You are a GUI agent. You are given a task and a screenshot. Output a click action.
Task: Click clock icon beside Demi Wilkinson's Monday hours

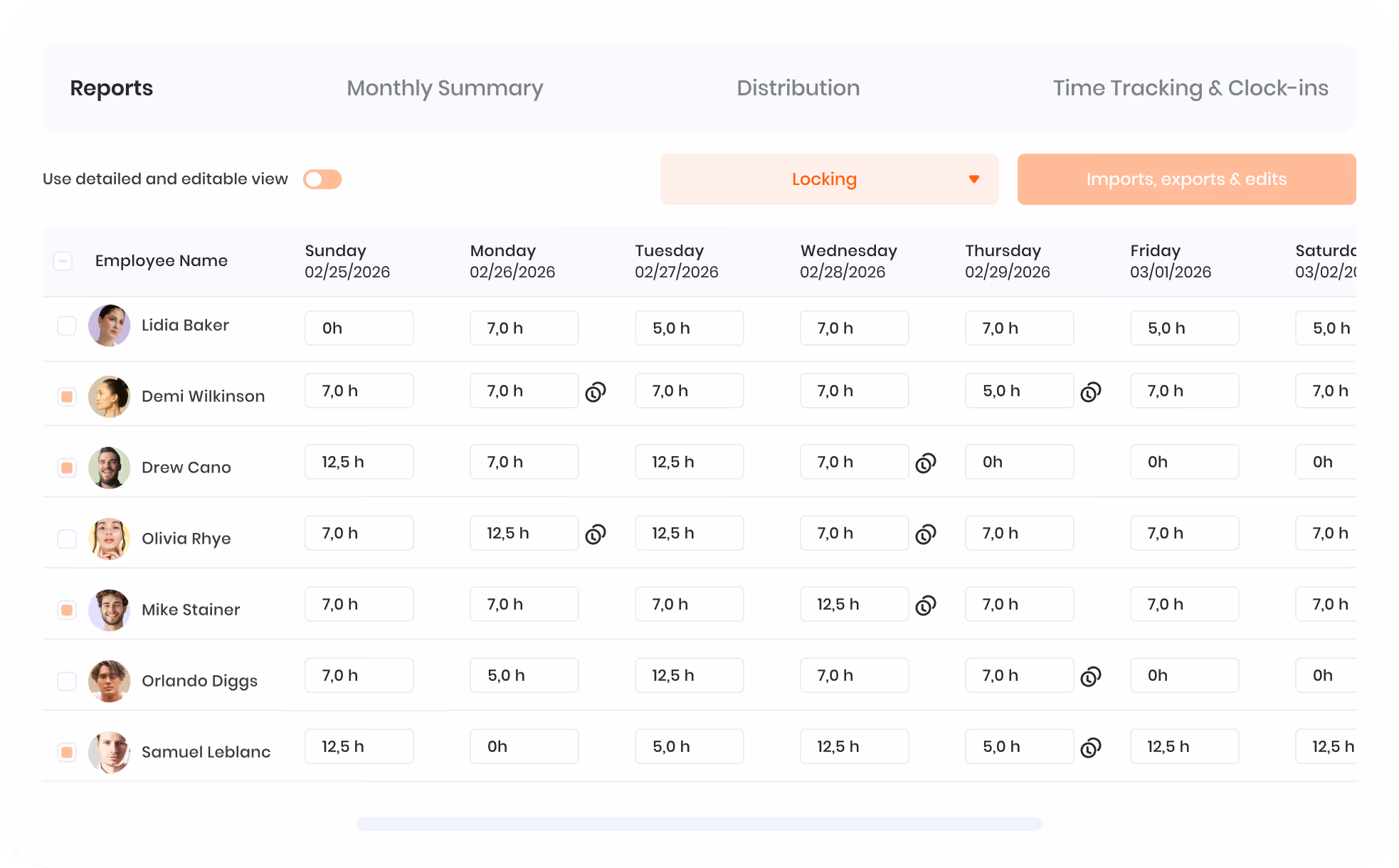(596, 391)
